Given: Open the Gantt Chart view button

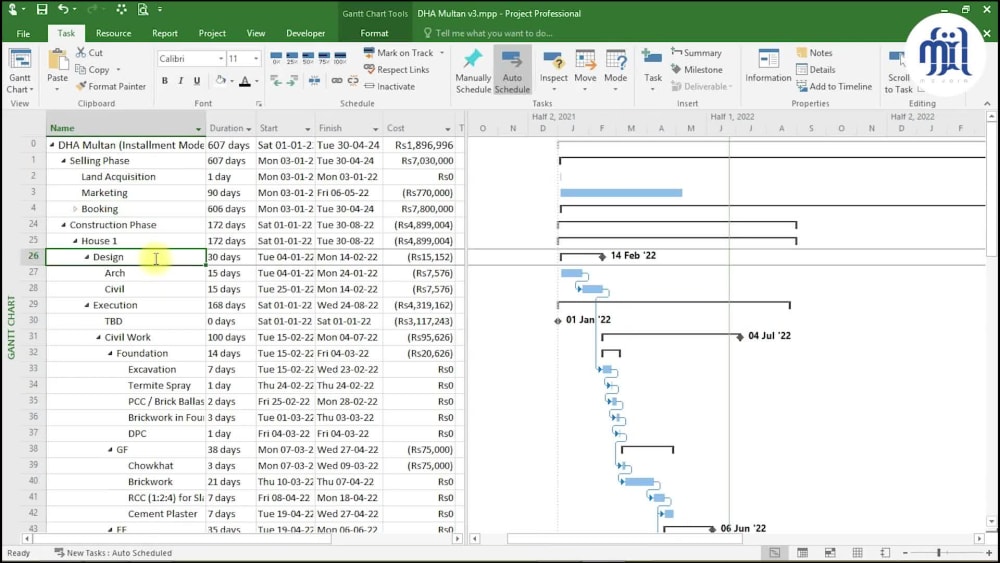Looking at the screenshot, I should click(x=20, y=71).
